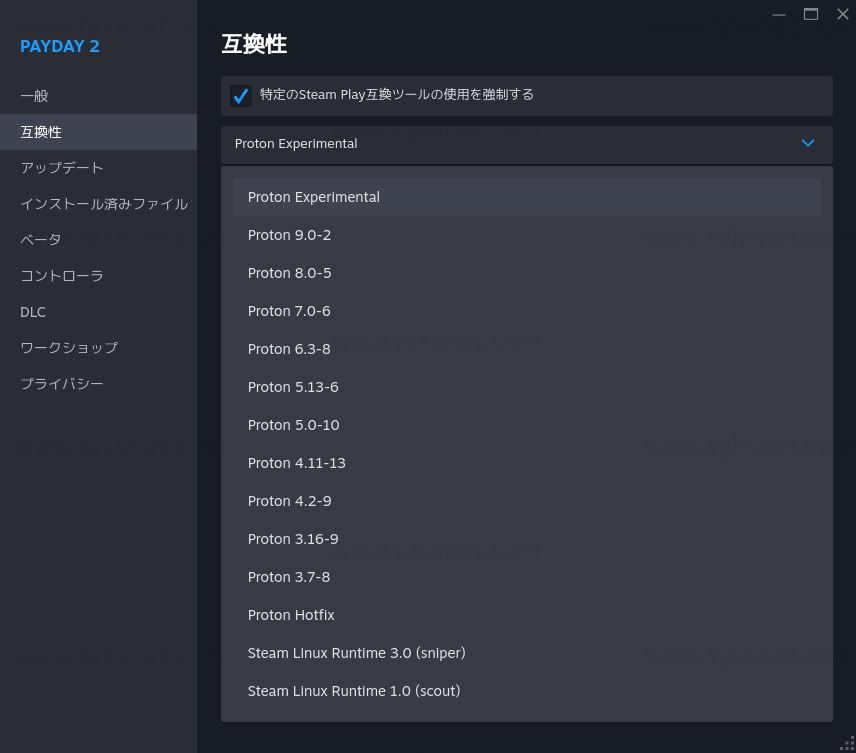Open インストール済みファイル tab
The image size is (856, 753).
pos(98,204)
